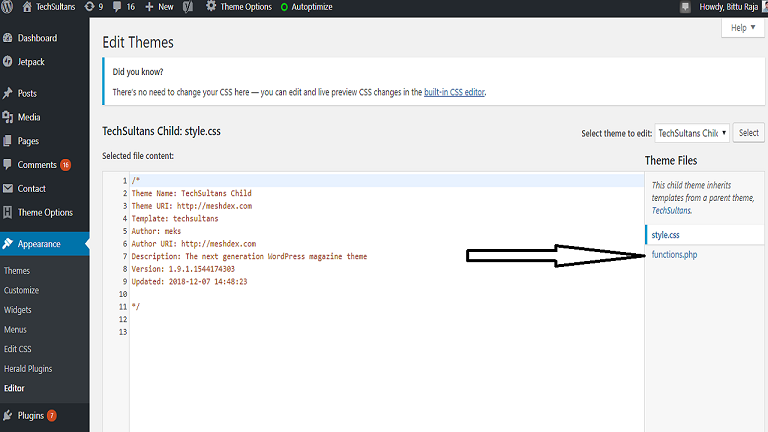Open functions.php in Theme Files
The width and height of the screenshot is (768, 432).
pos(674,255)
